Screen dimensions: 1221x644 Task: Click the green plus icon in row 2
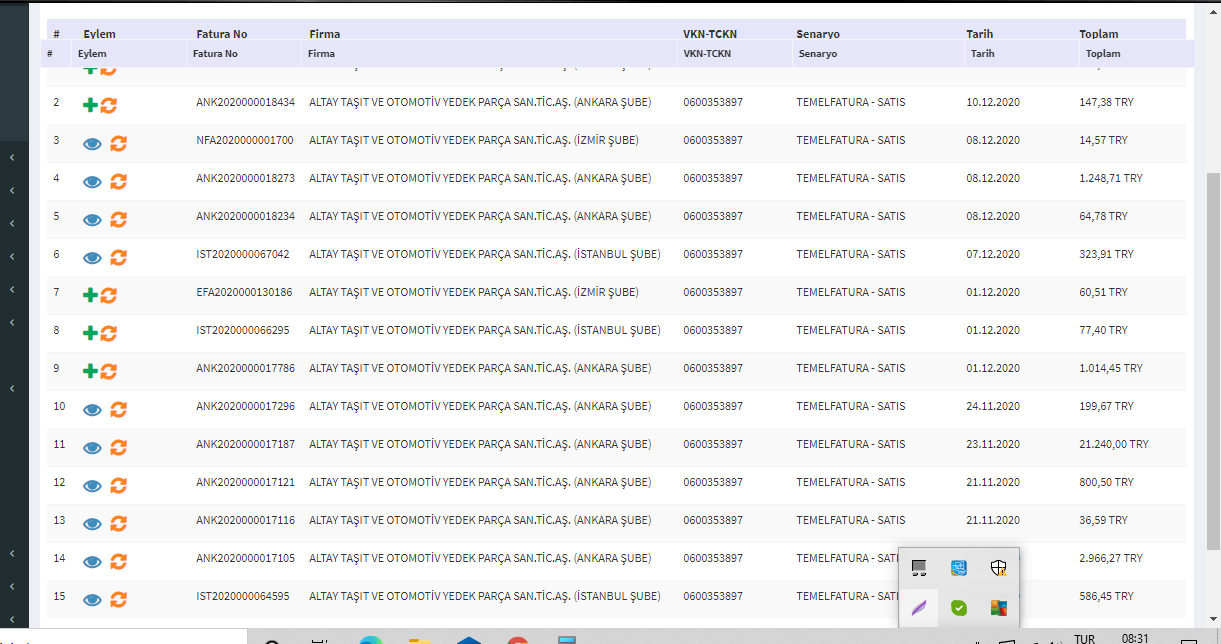click(x=90, y=104)
